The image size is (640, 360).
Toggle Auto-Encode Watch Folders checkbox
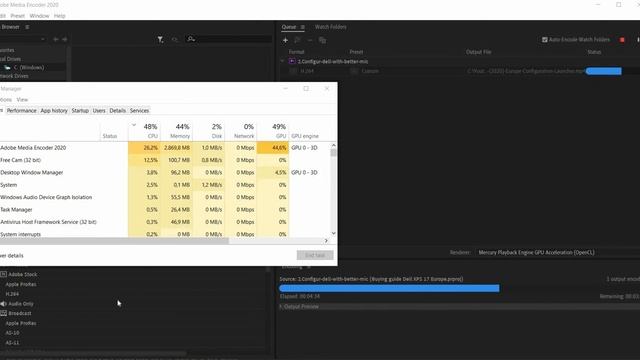point(544,40)
